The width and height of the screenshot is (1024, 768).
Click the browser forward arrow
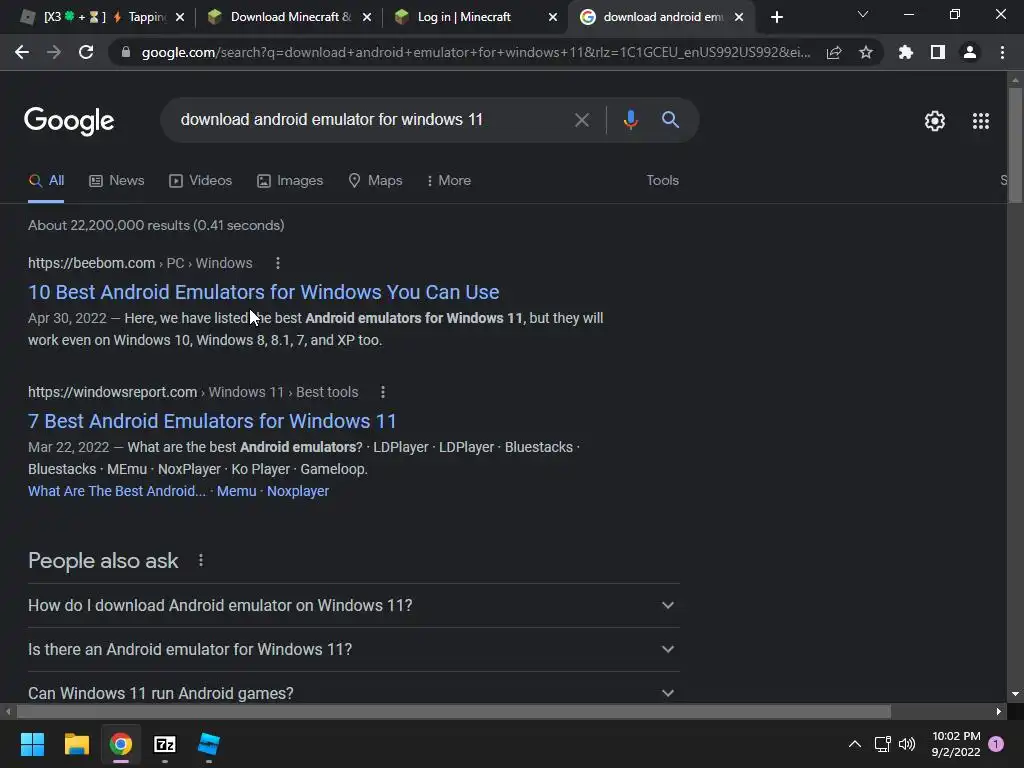click(x=54, y=52)
